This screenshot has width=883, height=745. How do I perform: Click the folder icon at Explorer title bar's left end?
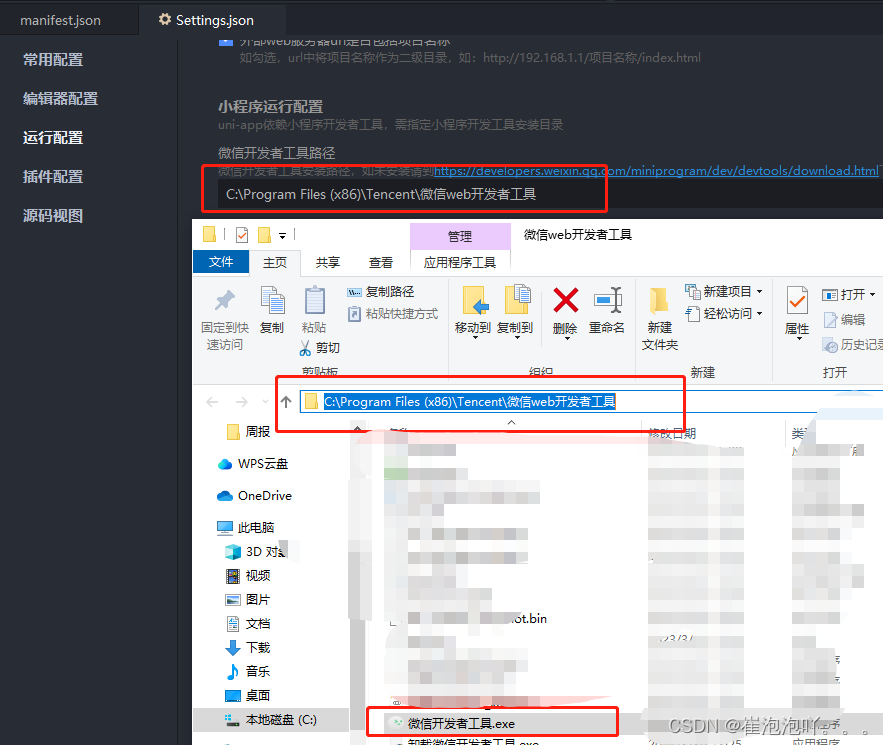(209, 234)
